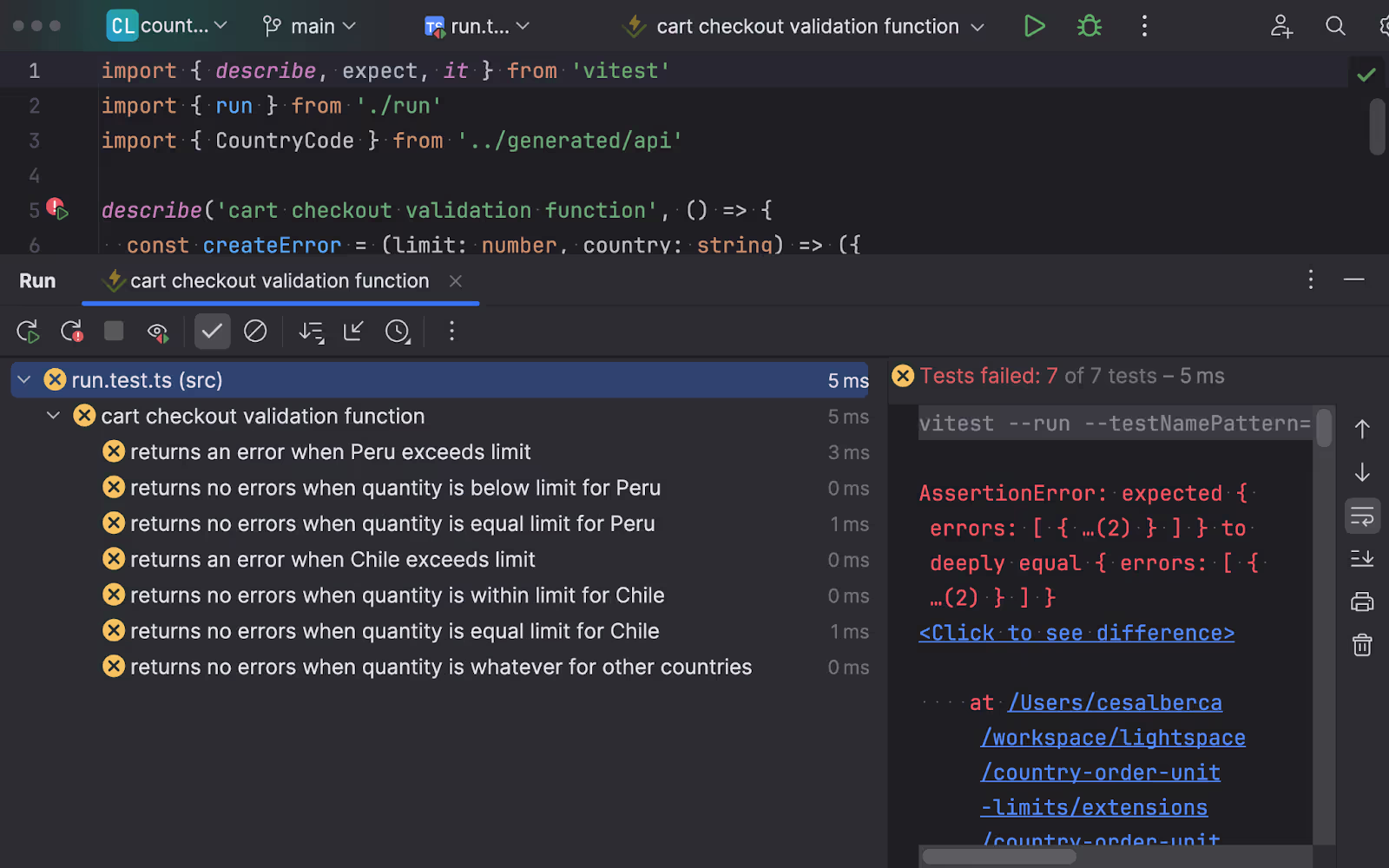1389x868 pixels.
Task: Open project dropdown labeled count...
Action: coord(168,26)
